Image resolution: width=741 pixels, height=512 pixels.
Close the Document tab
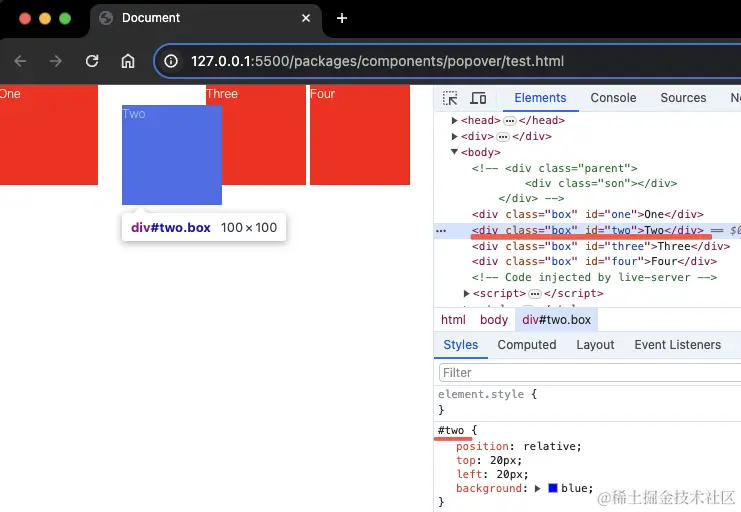[306, 18]
